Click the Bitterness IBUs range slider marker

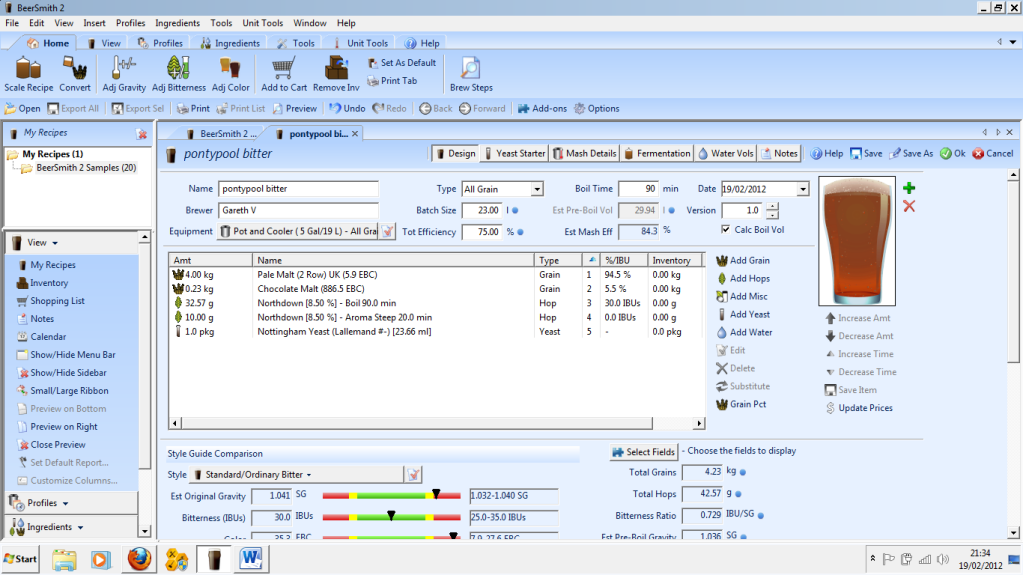click(391, 516)
